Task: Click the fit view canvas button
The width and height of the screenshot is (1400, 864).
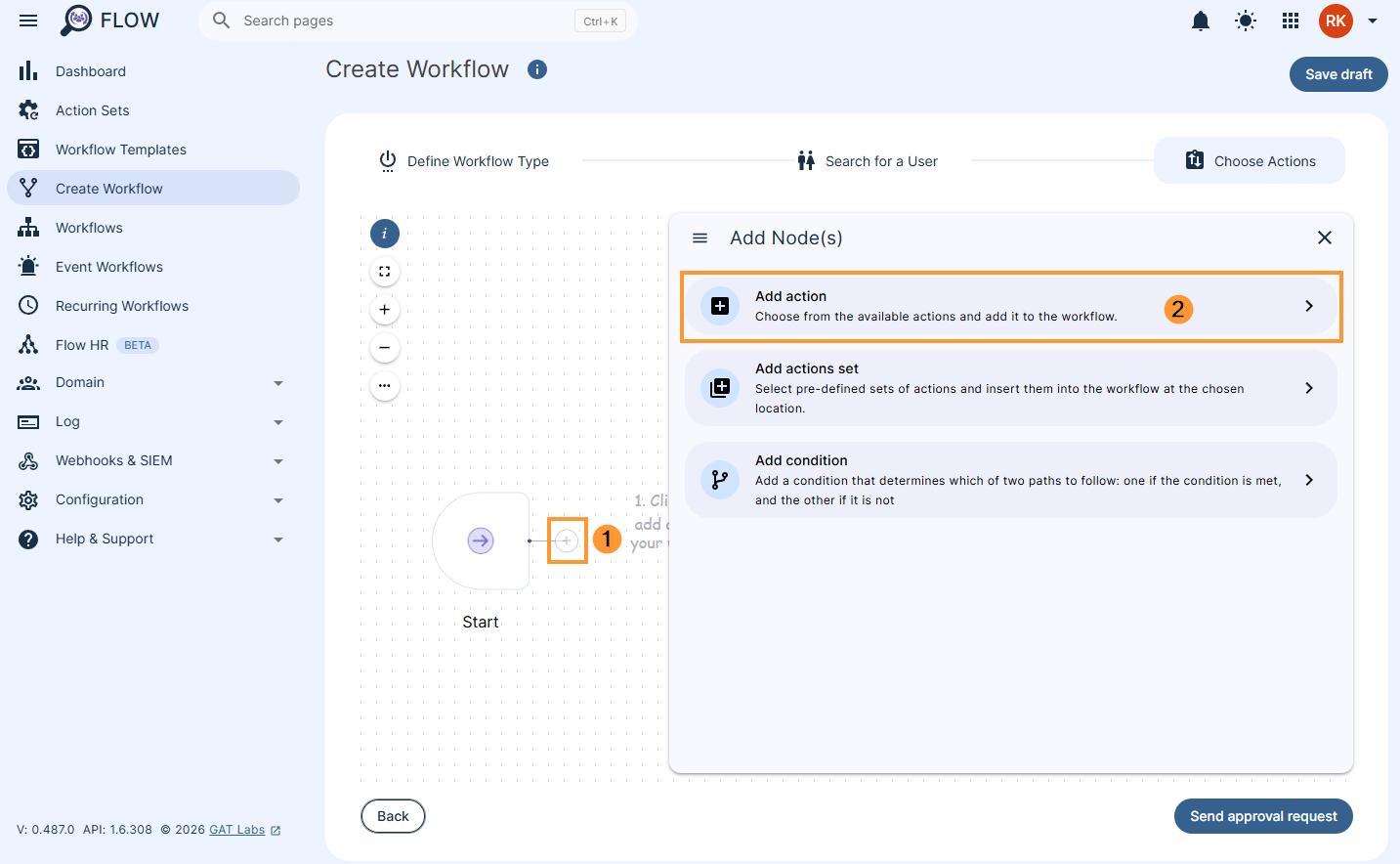Action: 385,272
